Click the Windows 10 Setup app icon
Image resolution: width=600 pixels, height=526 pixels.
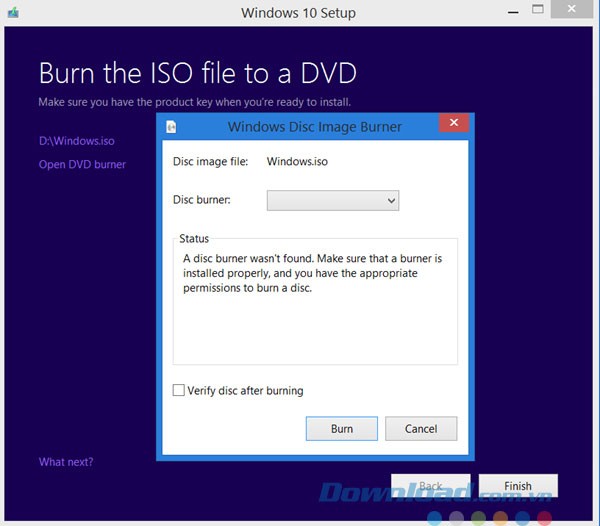[13, 13]
